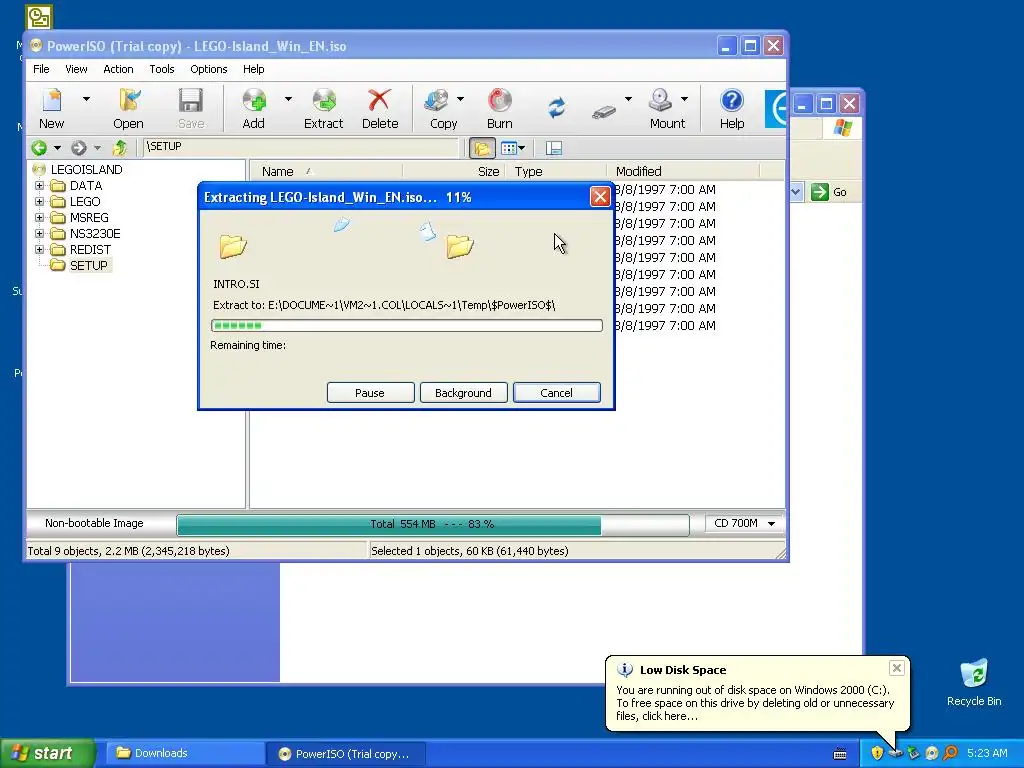The height and width of the screenshot is (768, 1024).
Task: Expand the REDIST folder node
Action: tap(39, 249)
